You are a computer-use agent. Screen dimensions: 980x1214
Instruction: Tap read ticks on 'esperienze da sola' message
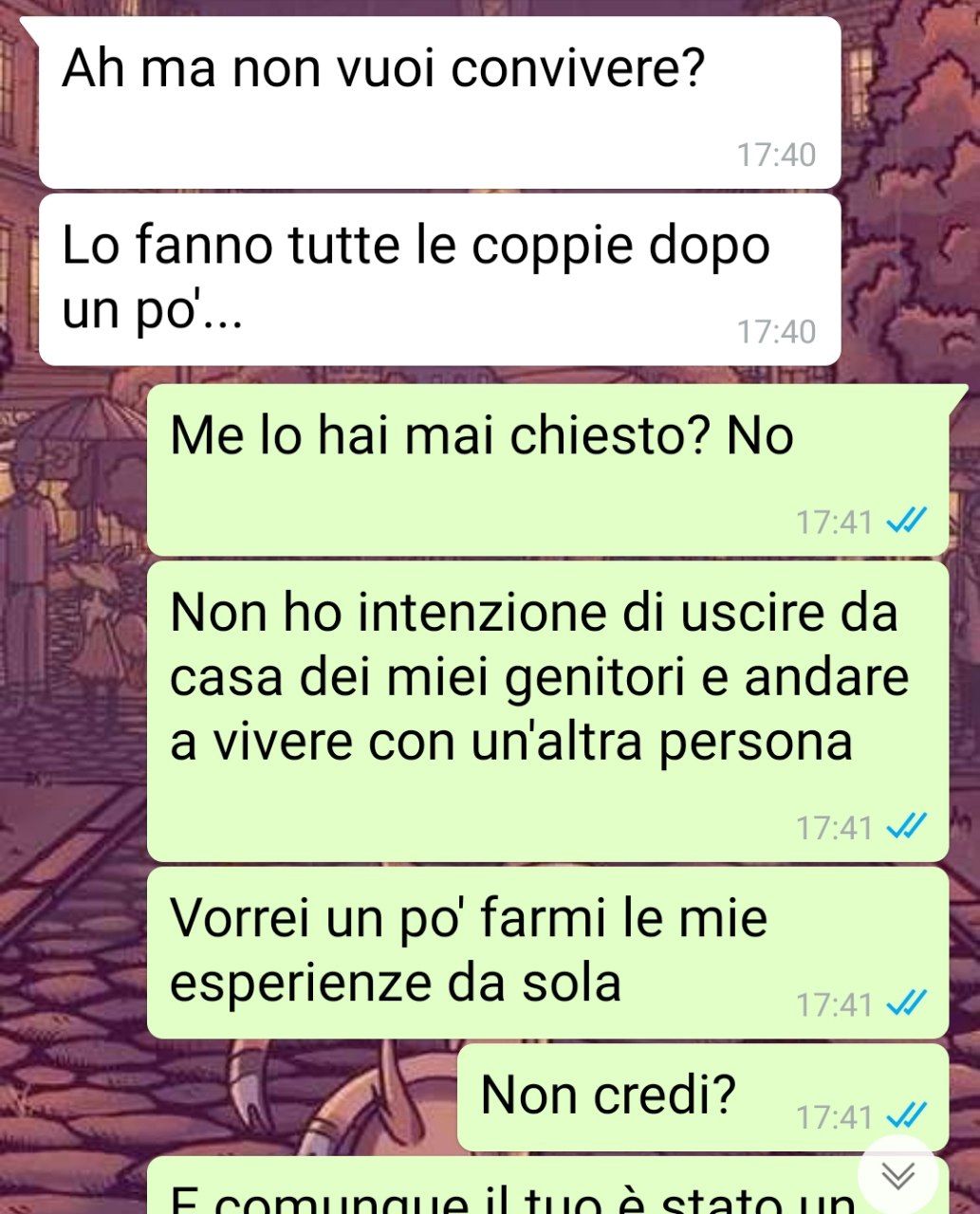pos(905,1002)
